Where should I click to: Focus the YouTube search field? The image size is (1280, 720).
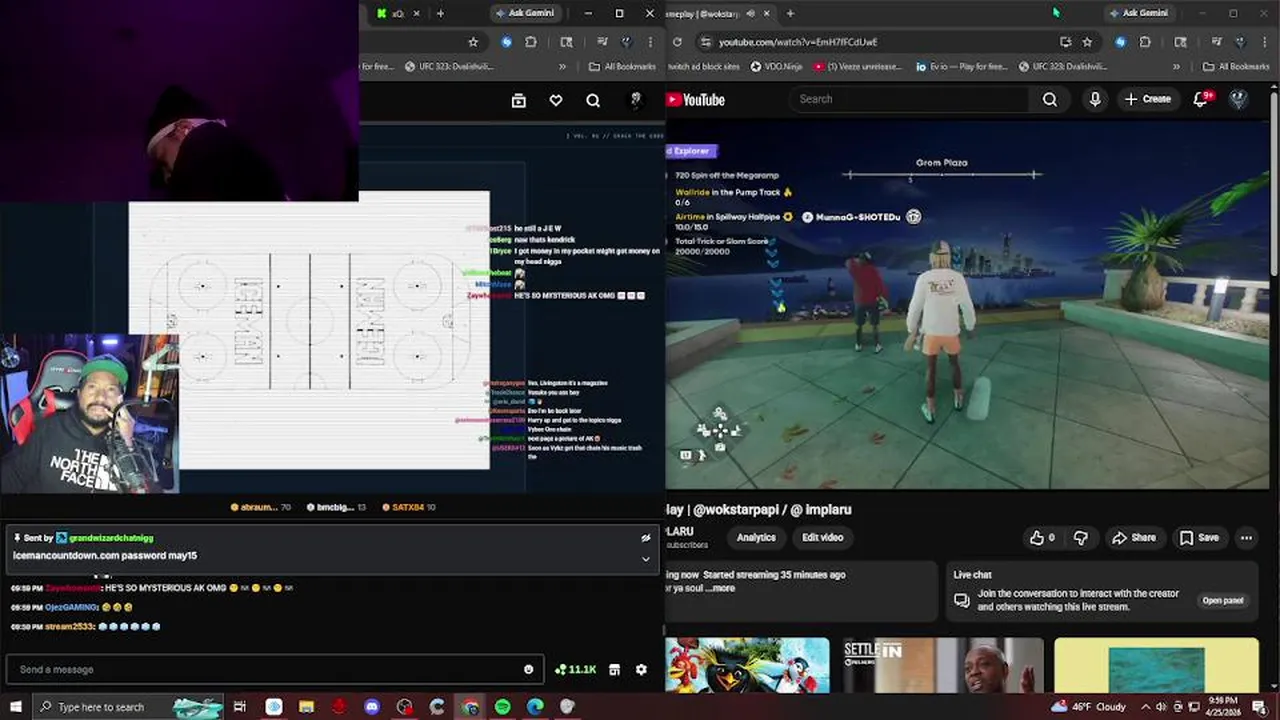pyautogui.click(x=908, y=99)
